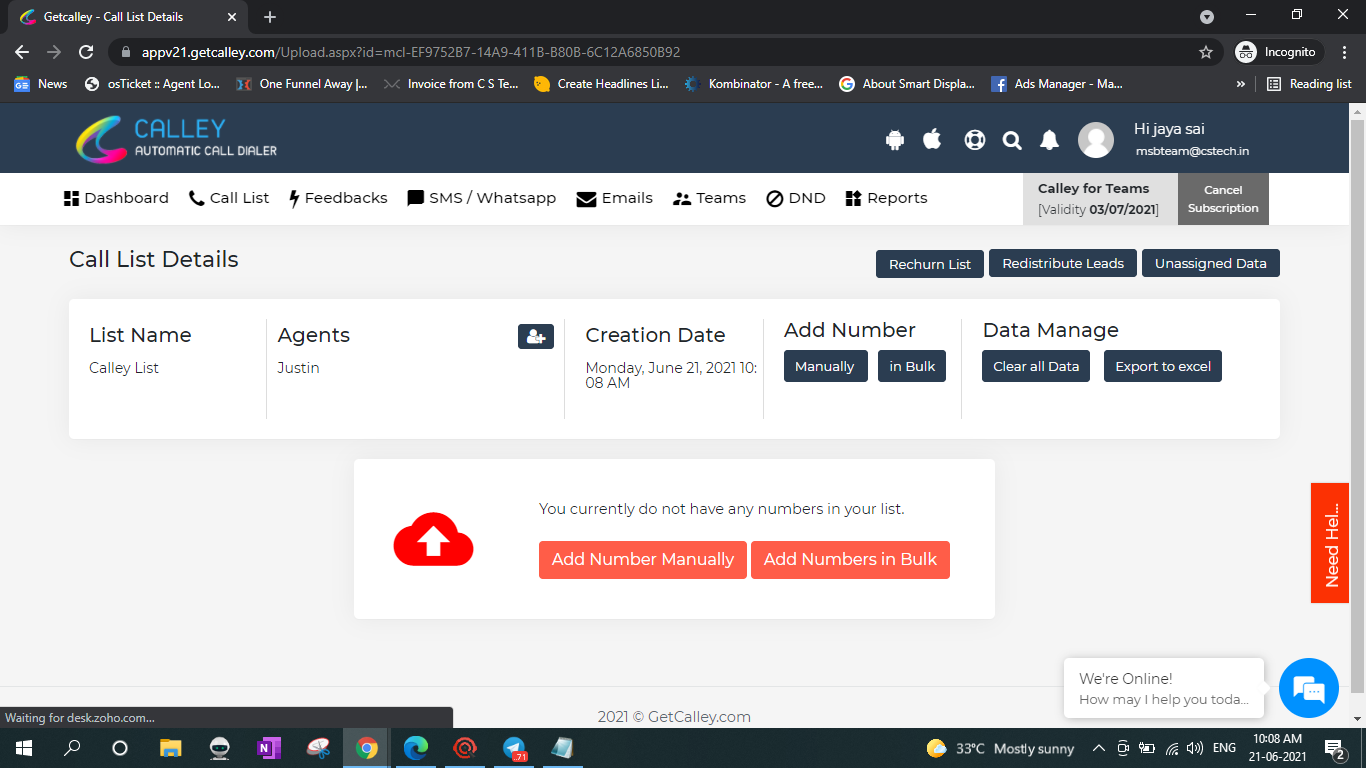1366x768 pixels.
Task: Click the We're Online chat message
Action: [1164, 688]
